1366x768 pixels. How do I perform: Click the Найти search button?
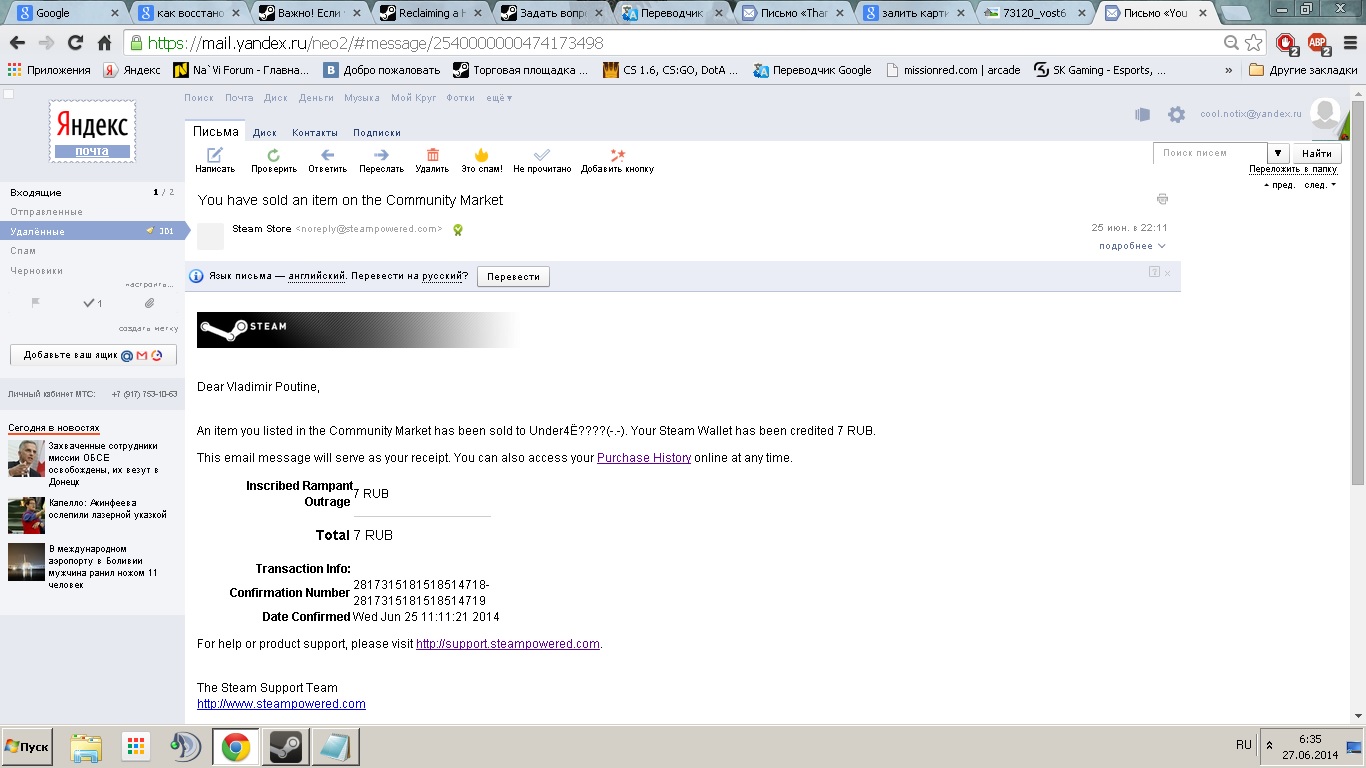point(1317,153)
